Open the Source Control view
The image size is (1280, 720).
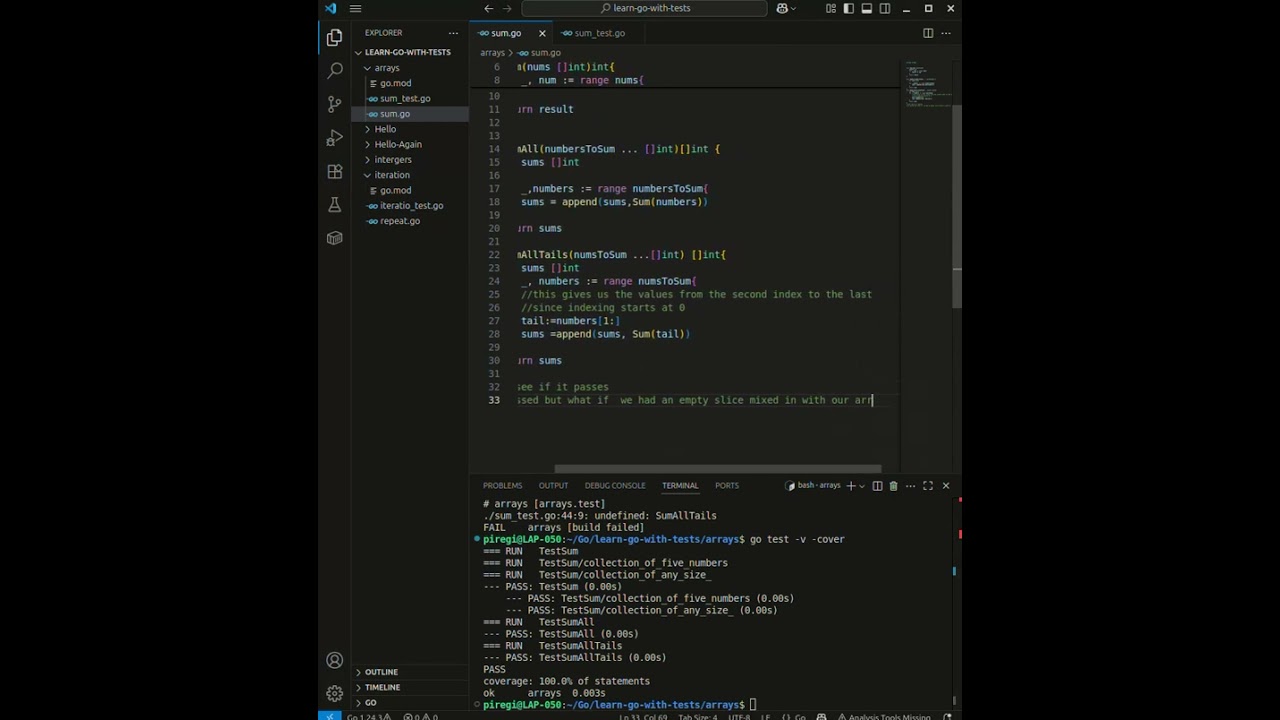click(x=334, y=104)
